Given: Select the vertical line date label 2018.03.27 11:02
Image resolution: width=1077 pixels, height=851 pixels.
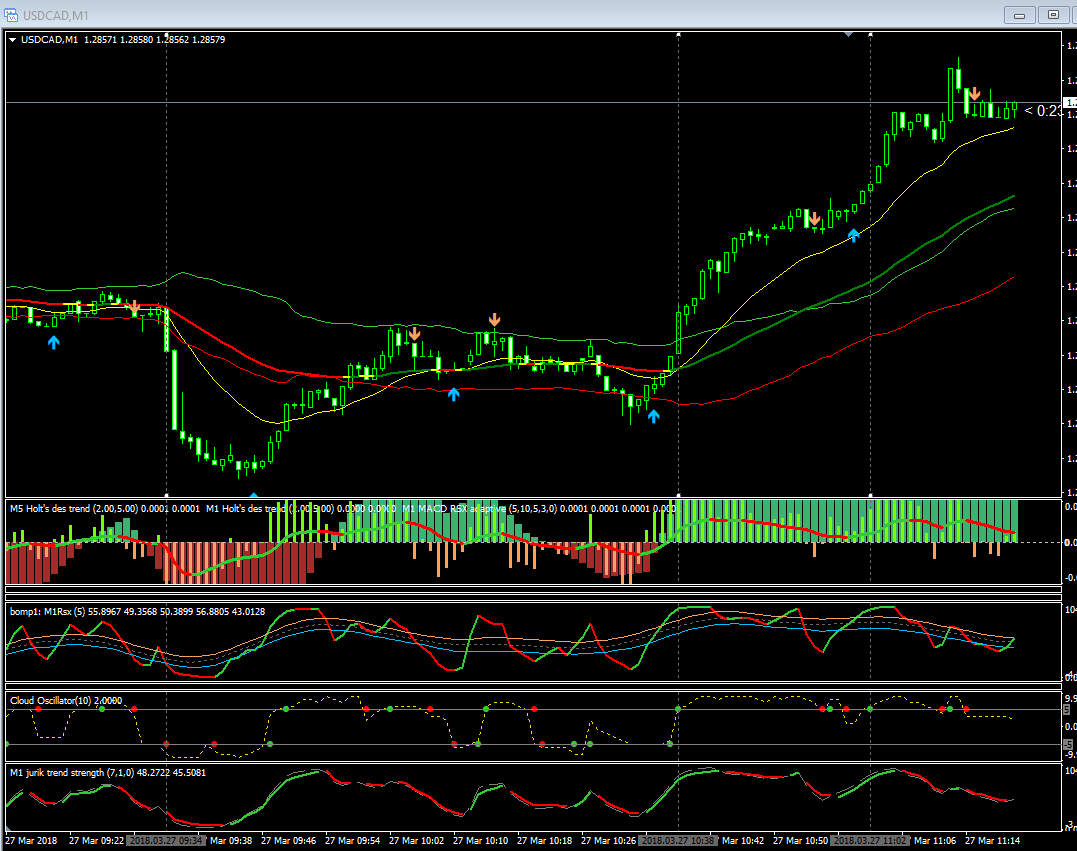Looking at the screenshot, I should click(870, 841).
